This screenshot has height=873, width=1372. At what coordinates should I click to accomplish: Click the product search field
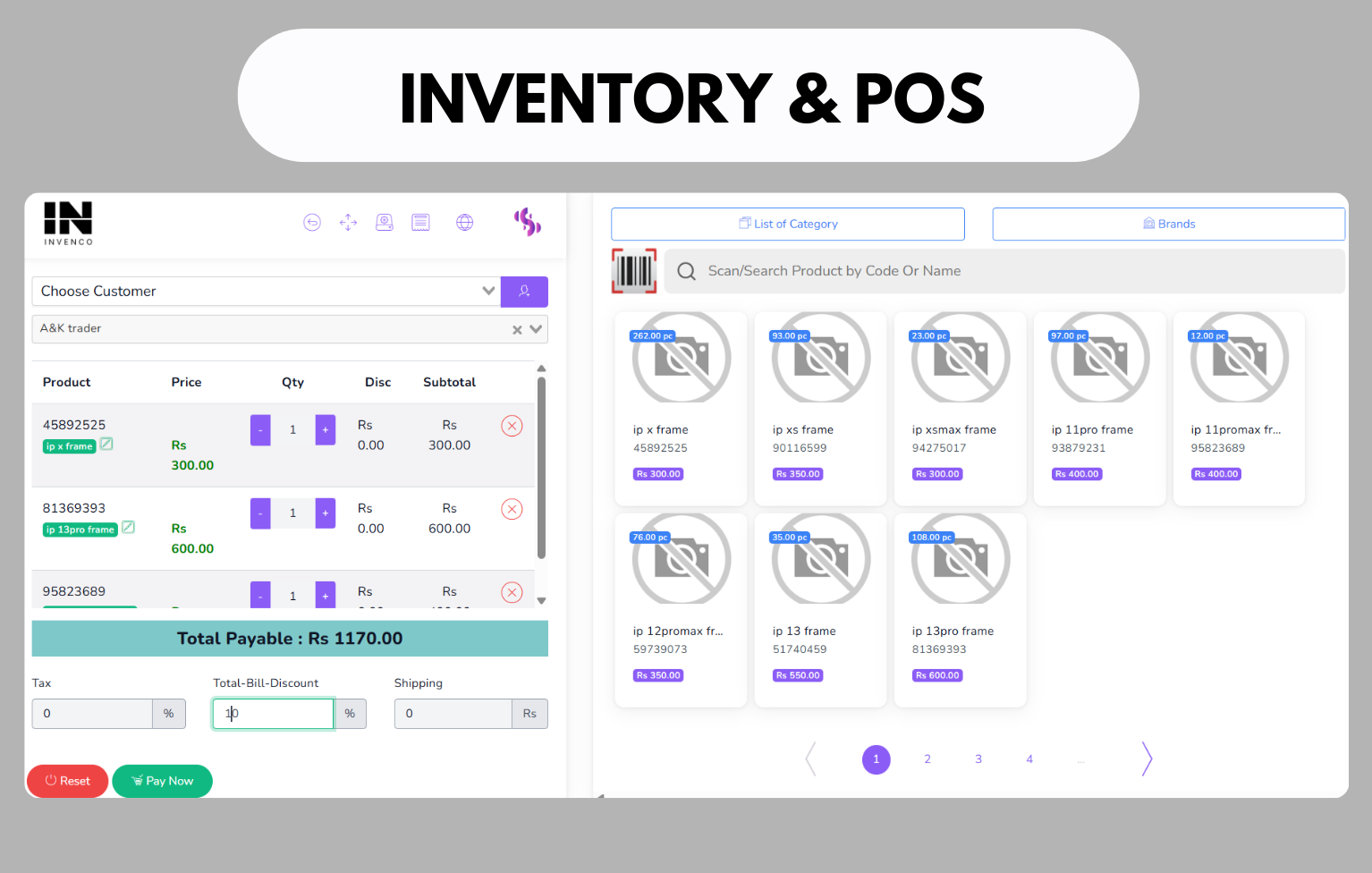click(1002, 271)
